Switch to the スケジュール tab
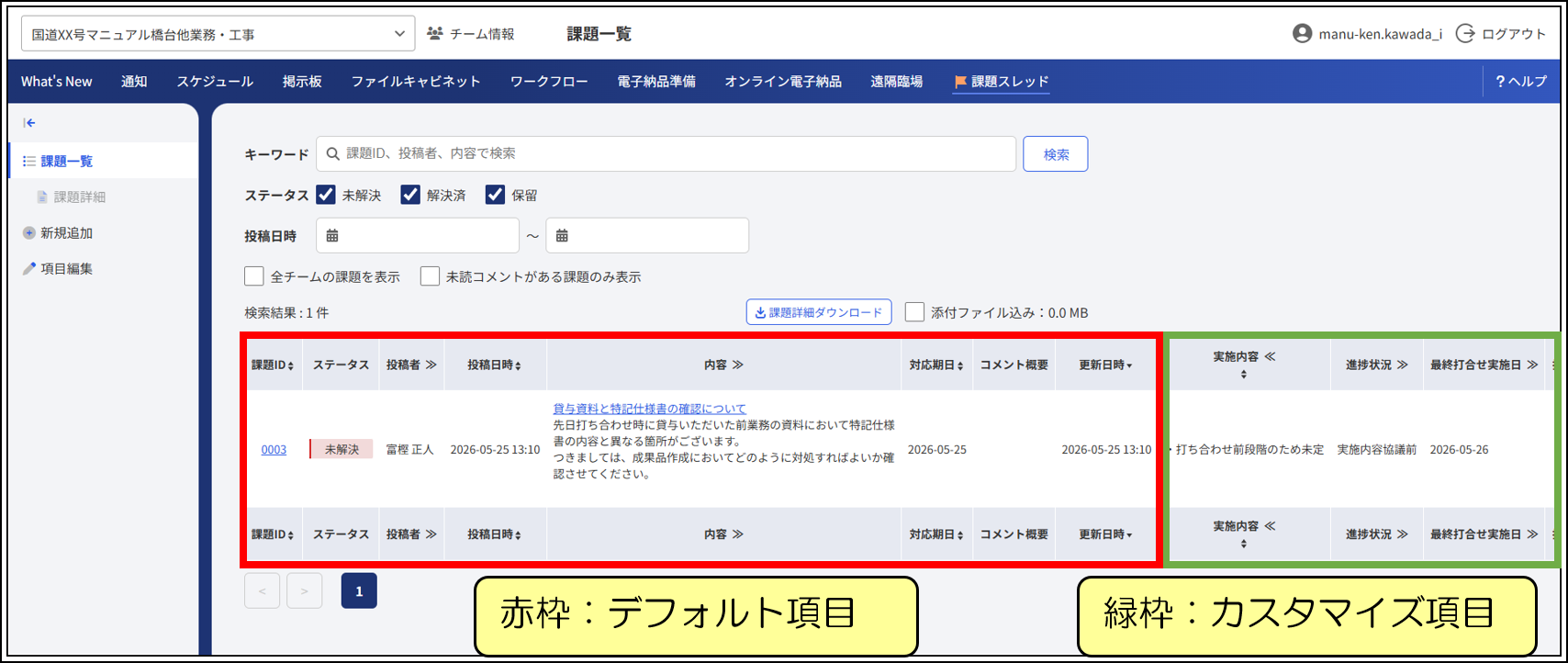This screenshot has height=663, width=1568. click(215, 82)
